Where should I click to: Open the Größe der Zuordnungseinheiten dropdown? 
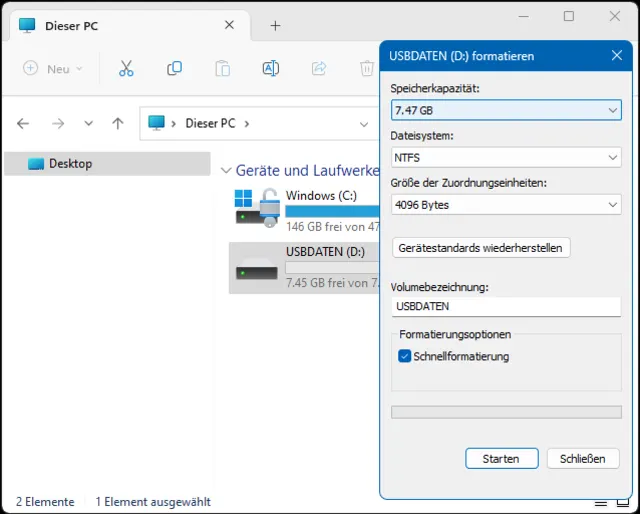click(506, 205)
